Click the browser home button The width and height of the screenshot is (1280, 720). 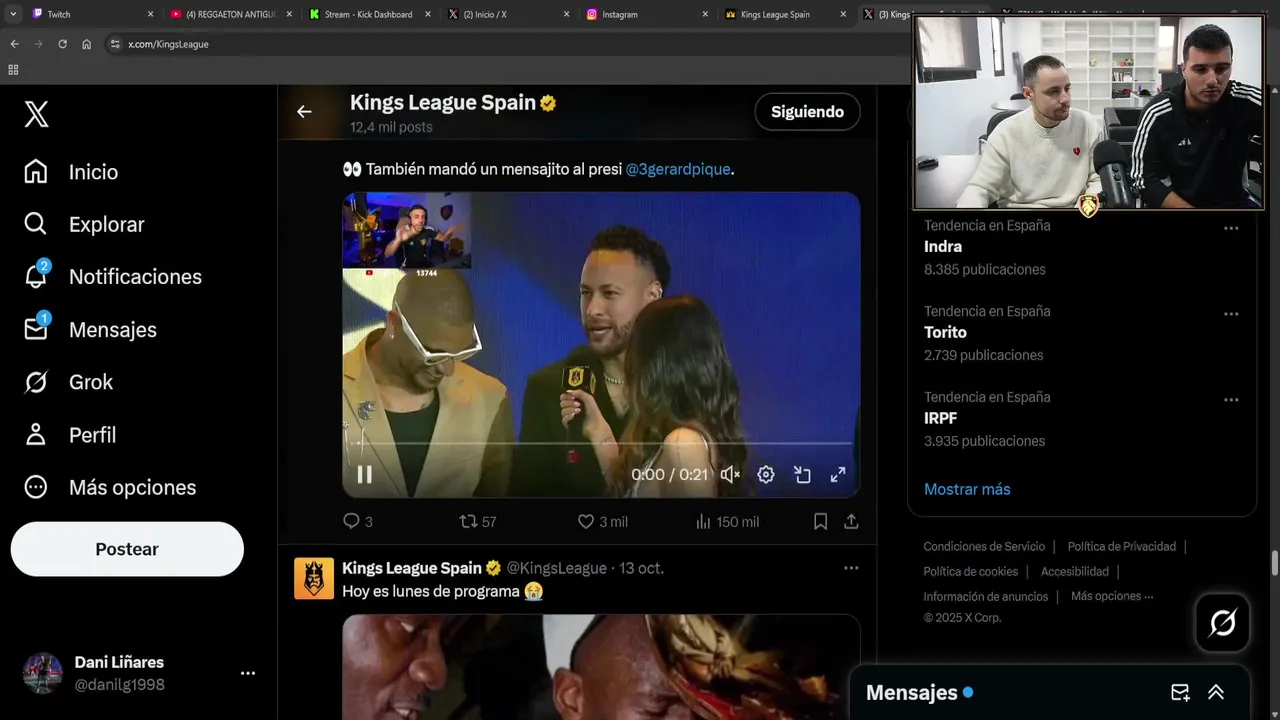87,44
